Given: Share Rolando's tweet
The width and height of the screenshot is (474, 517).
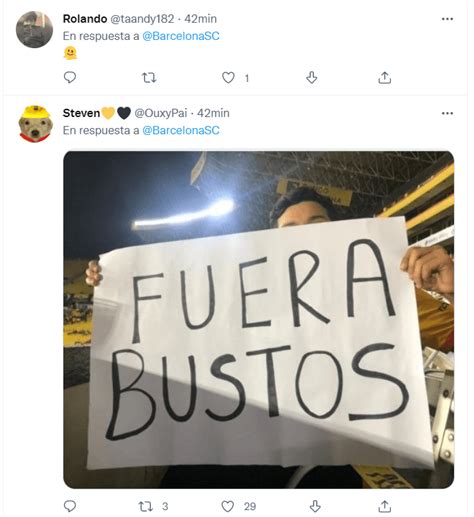Looking at the screenshot, I should click(x=384, y=77).
